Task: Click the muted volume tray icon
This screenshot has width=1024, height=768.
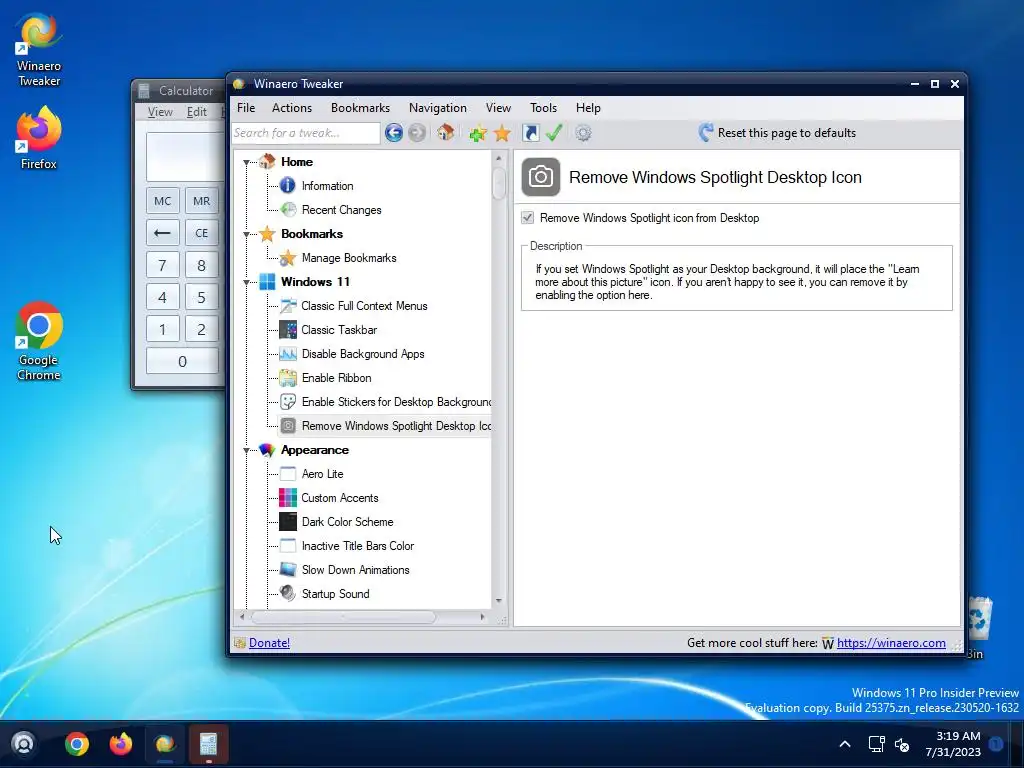Action: tap(903, 744)
